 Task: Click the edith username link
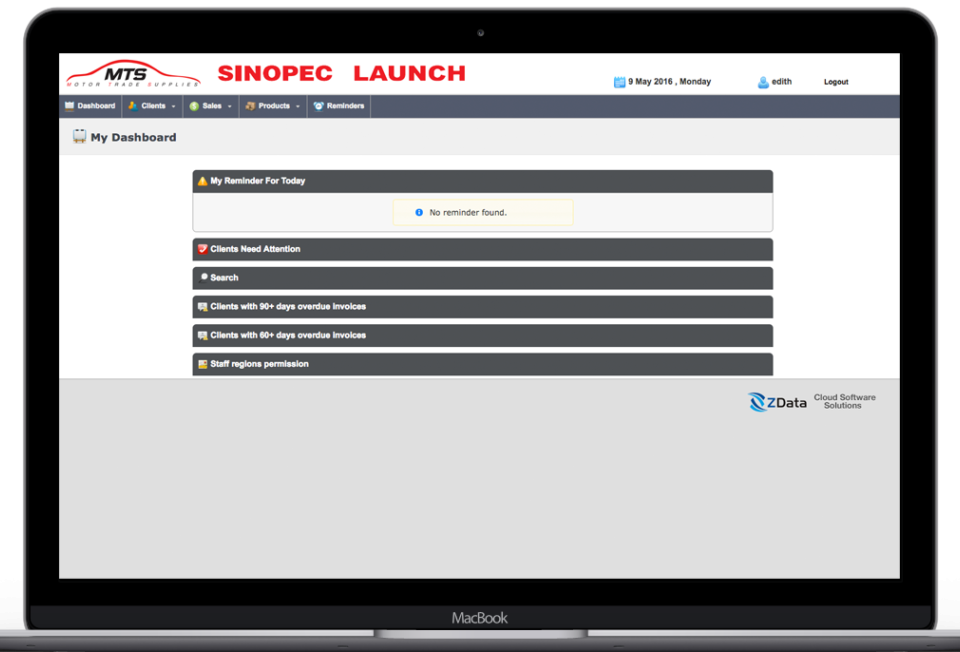(x=781, y=82)
